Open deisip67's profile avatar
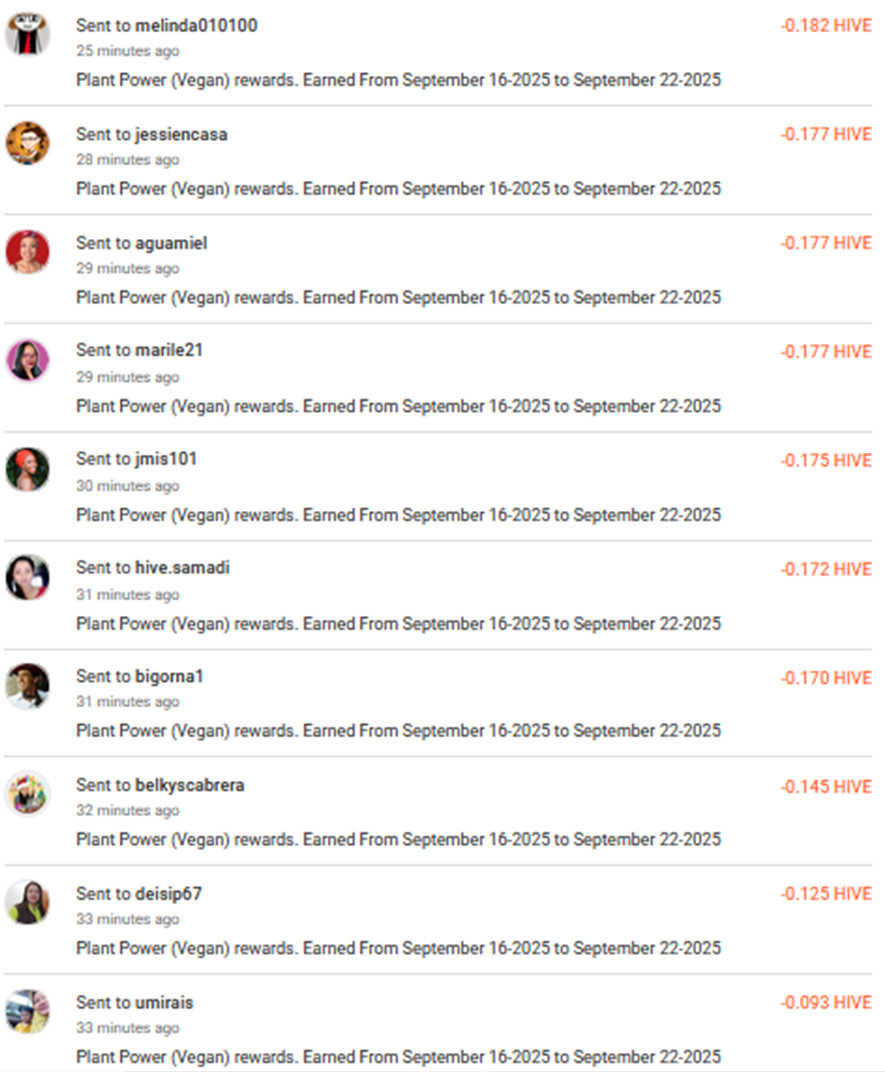This screenshot has width=885, height=1072. (x=27, y=902)
